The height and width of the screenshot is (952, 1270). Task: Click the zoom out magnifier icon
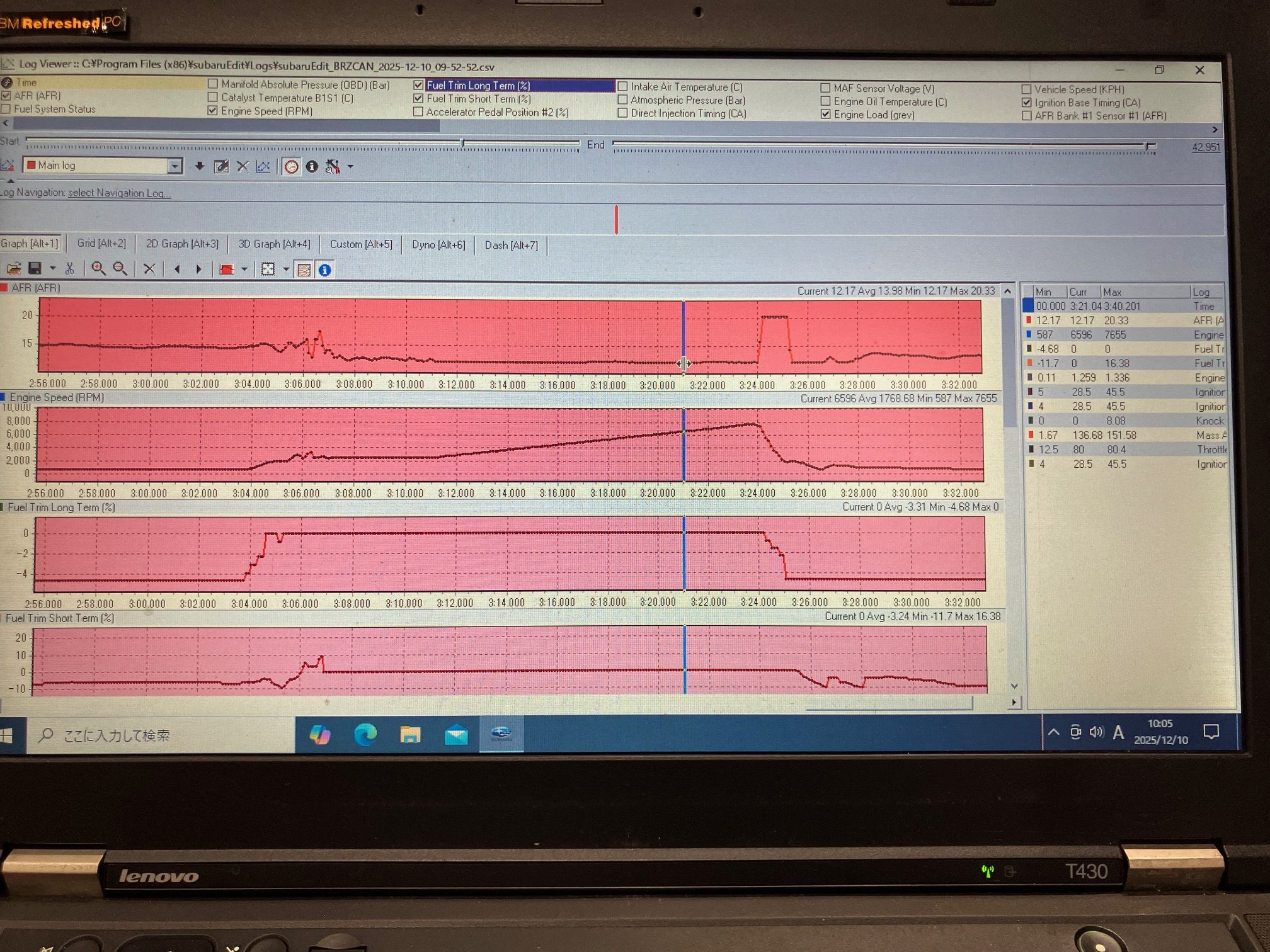coord(120,269)
